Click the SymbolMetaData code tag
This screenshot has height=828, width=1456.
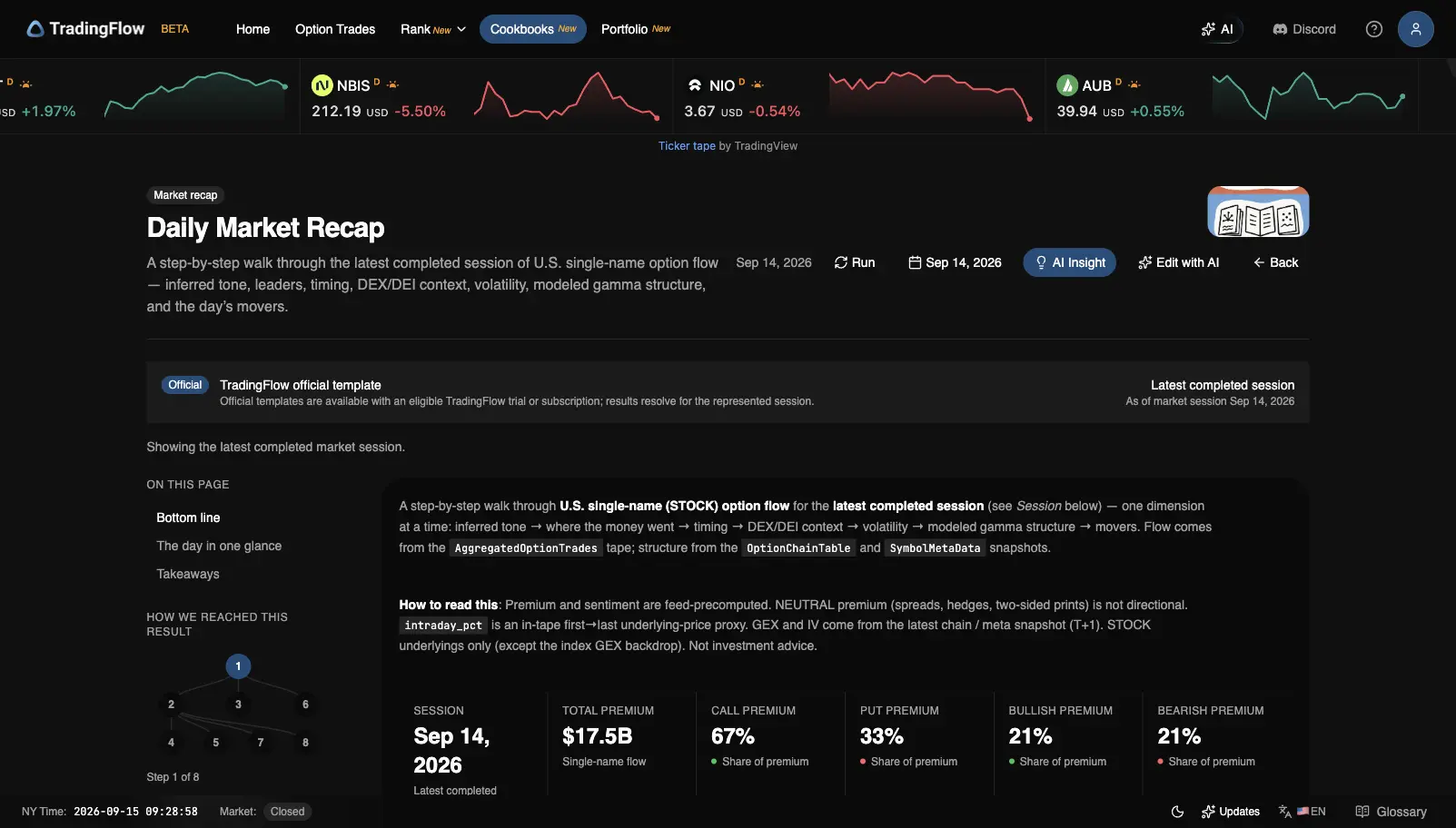[x=935, y=548]
